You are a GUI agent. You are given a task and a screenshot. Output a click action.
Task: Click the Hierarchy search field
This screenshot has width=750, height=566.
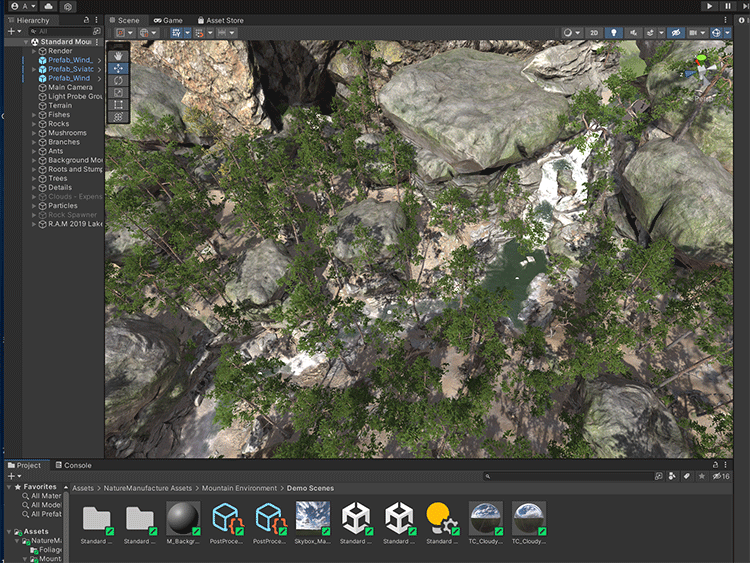[x=60, y=32]
